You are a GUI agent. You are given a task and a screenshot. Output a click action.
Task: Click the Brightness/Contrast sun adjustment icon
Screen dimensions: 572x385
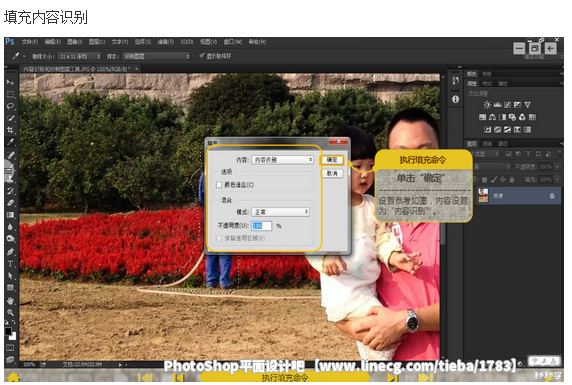click(x=487, y=105)
